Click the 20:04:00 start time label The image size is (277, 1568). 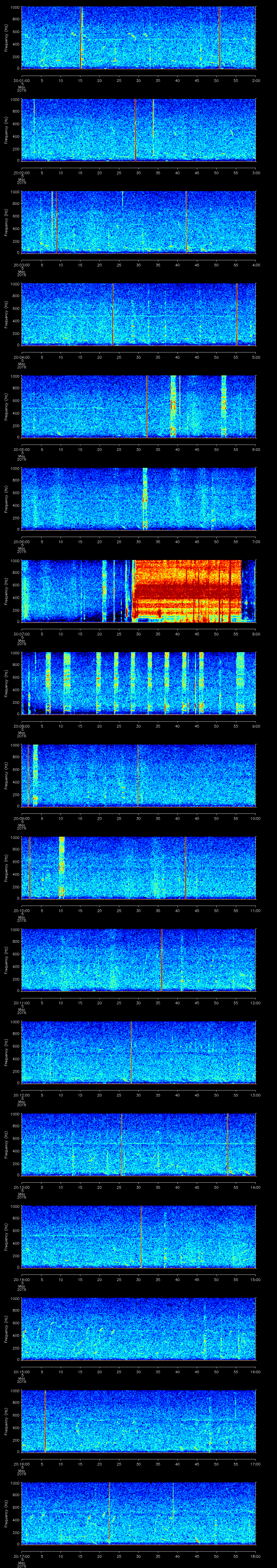tap(21, 357)
